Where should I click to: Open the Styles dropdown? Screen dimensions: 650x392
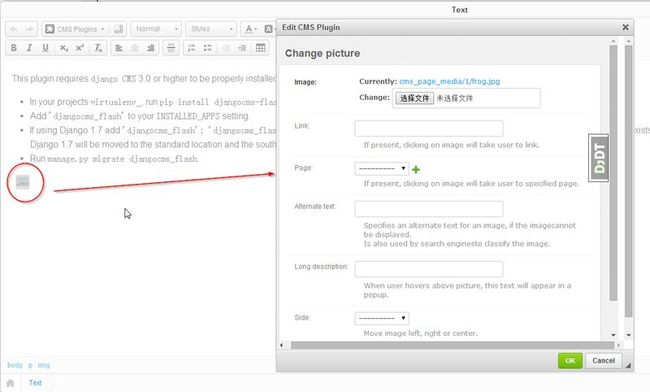click(211, 29)
